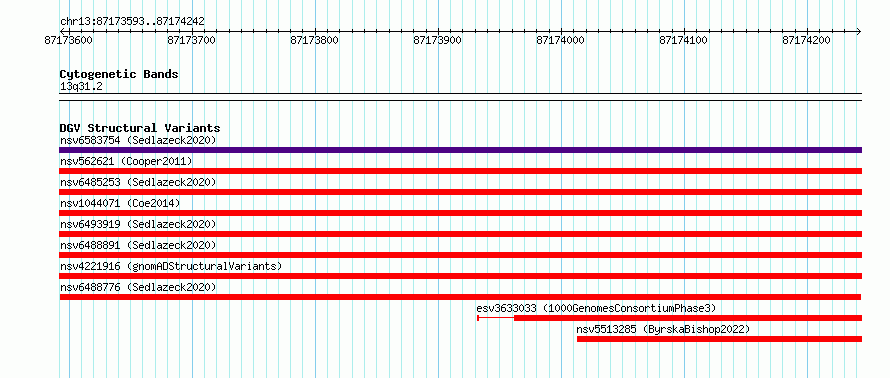
Task: Open the nsv5513285 (ByrskaBishop2022) label
Action: pos(663,329)
